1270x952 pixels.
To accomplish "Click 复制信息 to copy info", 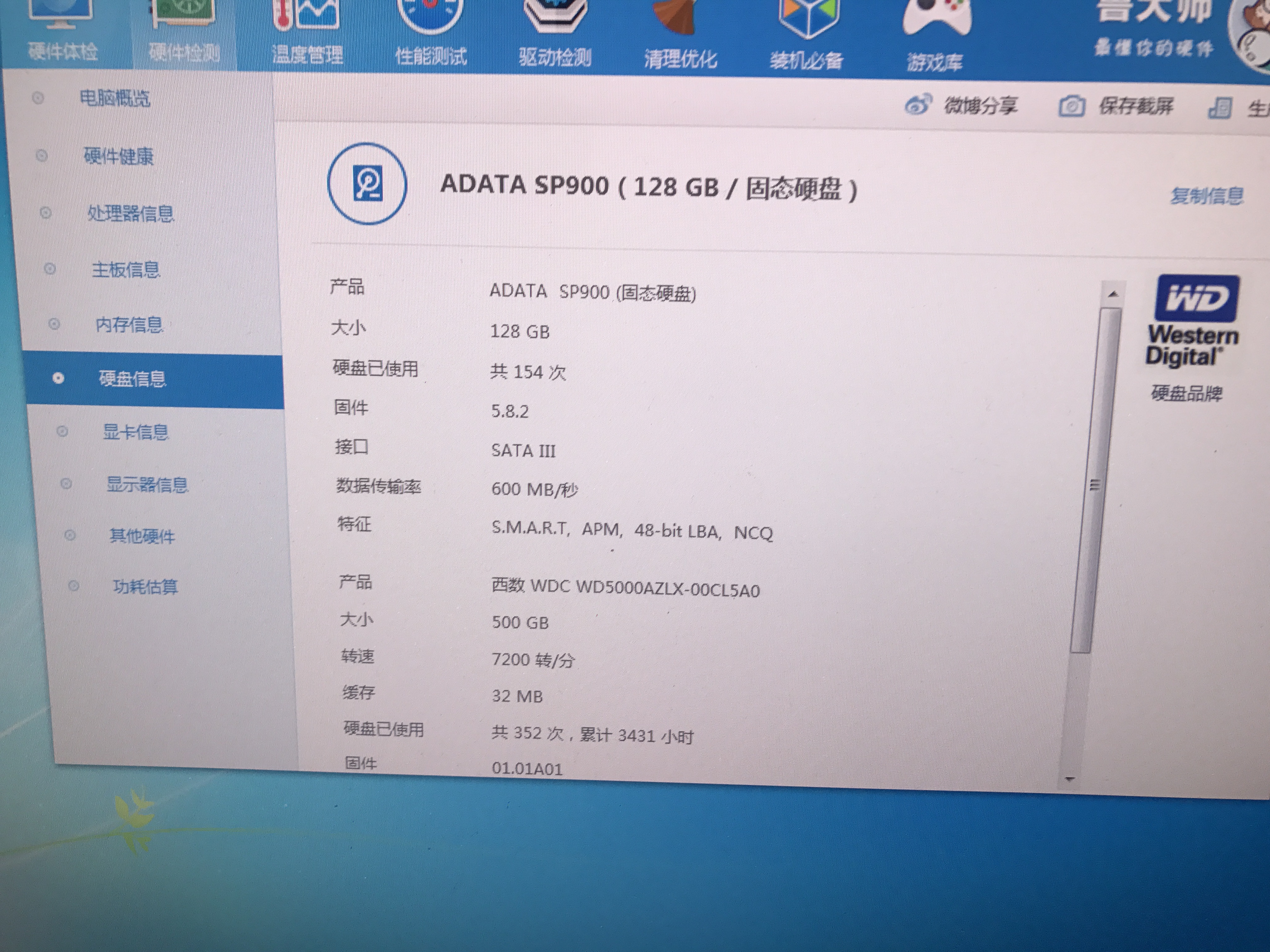I will point(1207,196).
